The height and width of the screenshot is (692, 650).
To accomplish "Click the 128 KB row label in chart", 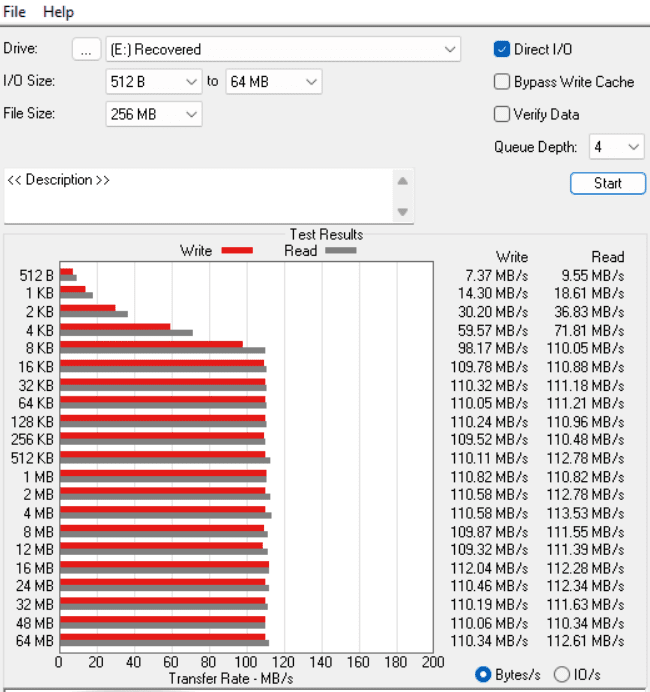I will coord(32,422).
